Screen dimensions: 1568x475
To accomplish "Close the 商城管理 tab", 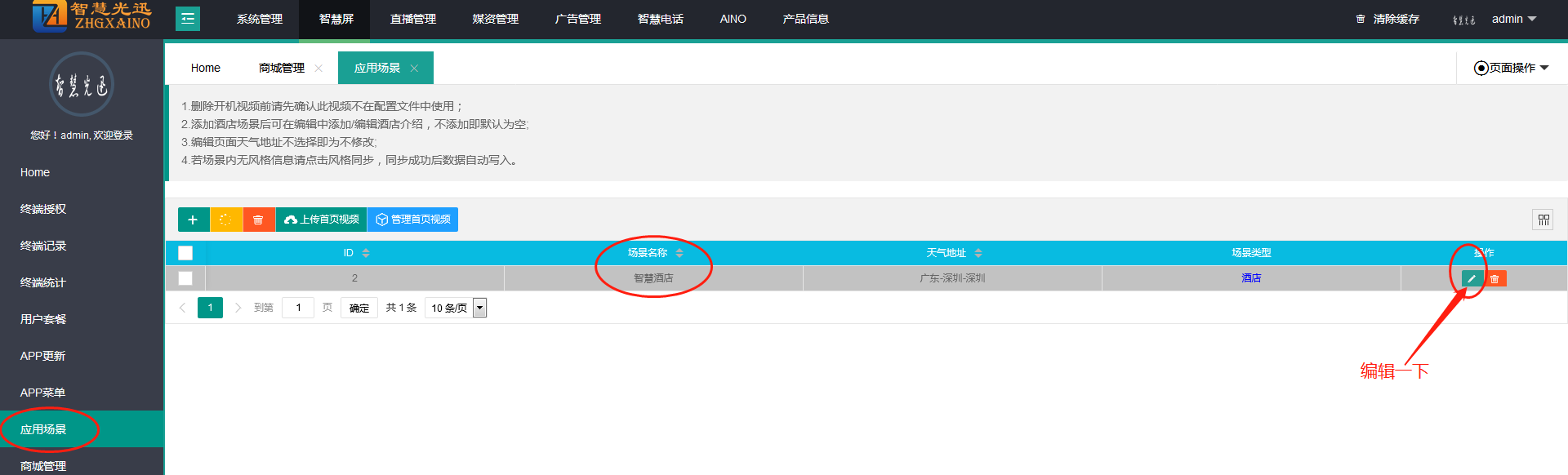I will (x=318, y=69).
